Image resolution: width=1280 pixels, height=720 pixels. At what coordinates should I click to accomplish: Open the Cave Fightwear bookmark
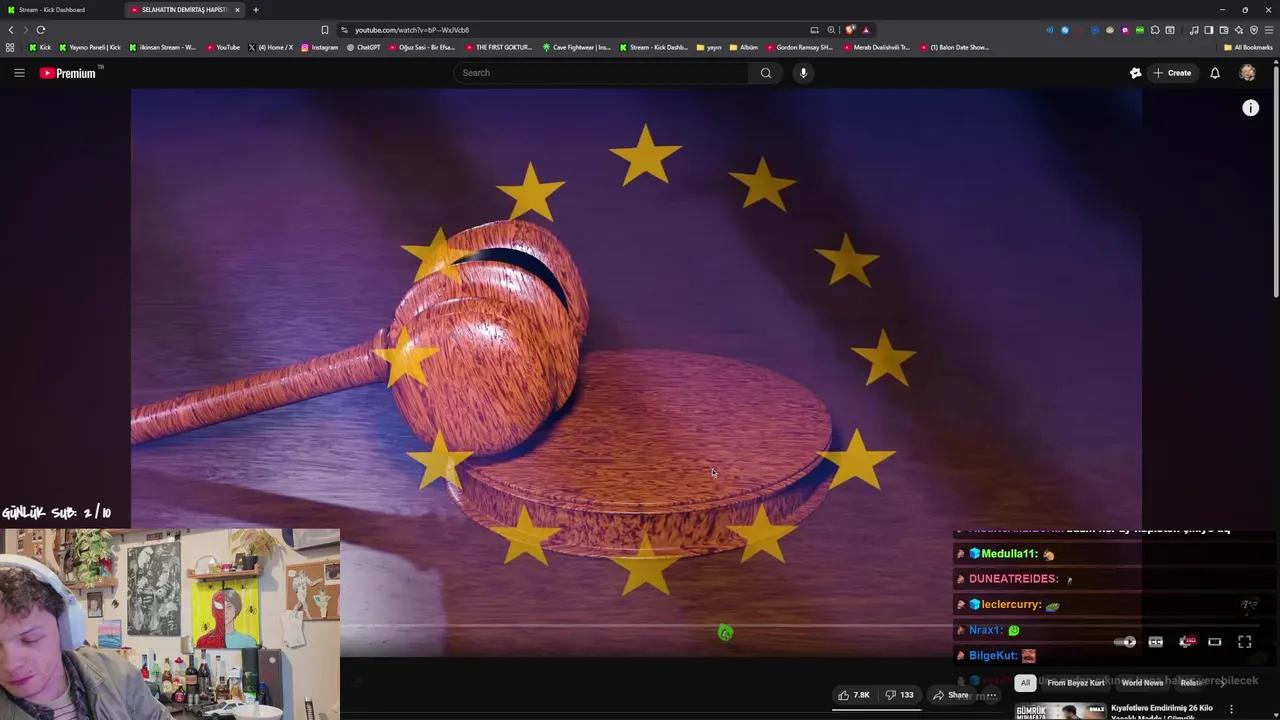click(576, 47)
